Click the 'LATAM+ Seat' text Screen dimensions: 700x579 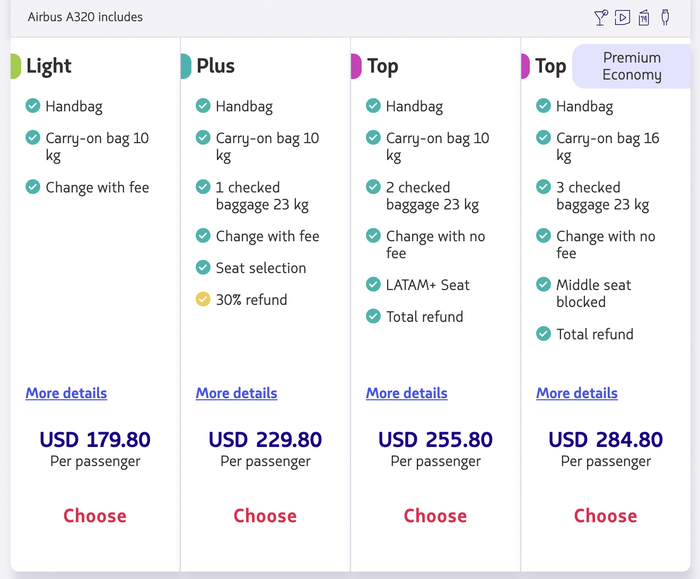coord(428,285)
